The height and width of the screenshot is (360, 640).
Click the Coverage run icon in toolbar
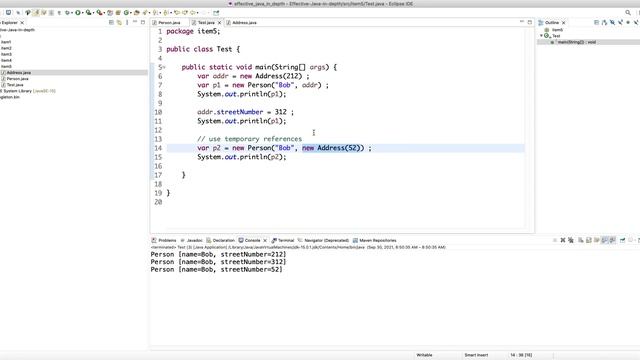click(x=89, y=13)
